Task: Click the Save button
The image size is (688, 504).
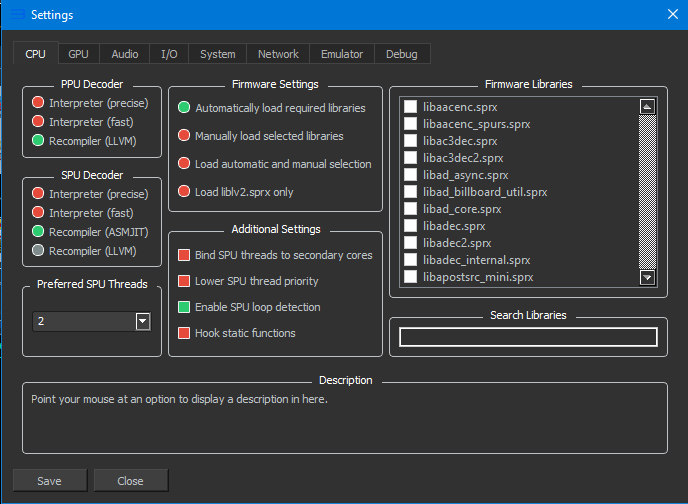Action: 50,481
